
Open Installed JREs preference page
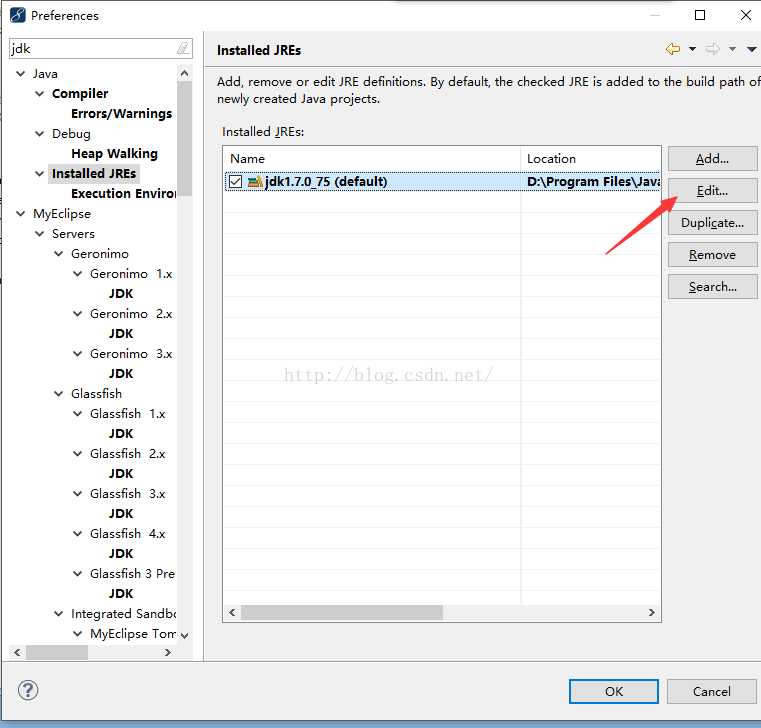tap(94, 174)
